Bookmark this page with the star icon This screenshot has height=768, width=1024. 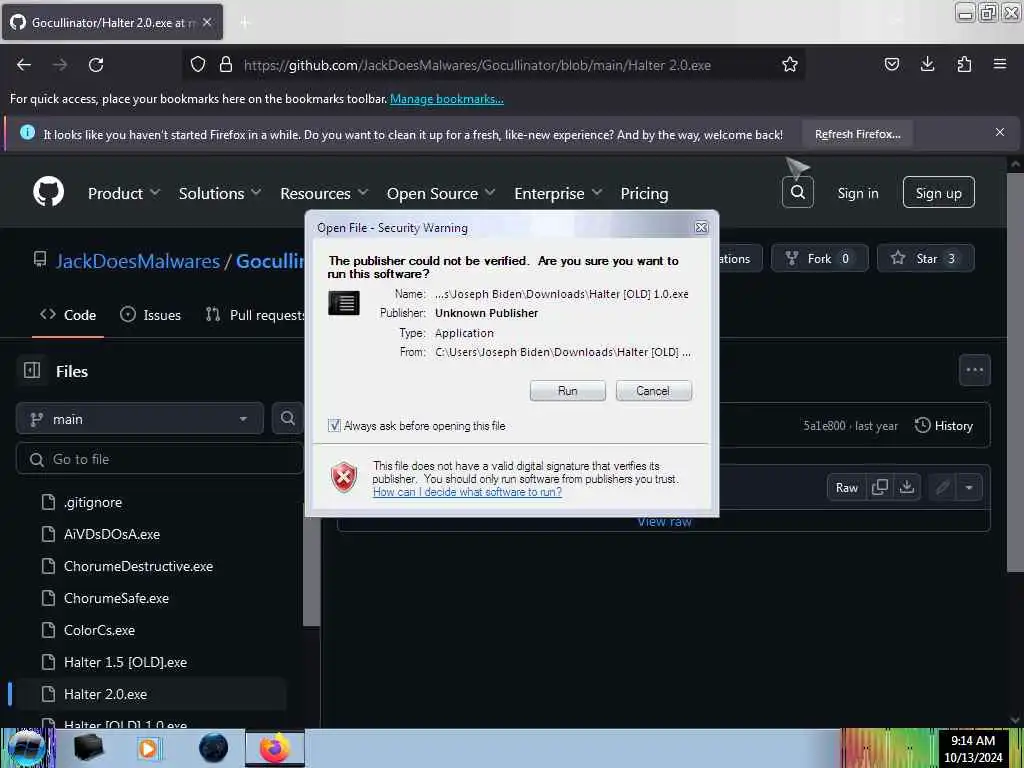coord(790,64)
